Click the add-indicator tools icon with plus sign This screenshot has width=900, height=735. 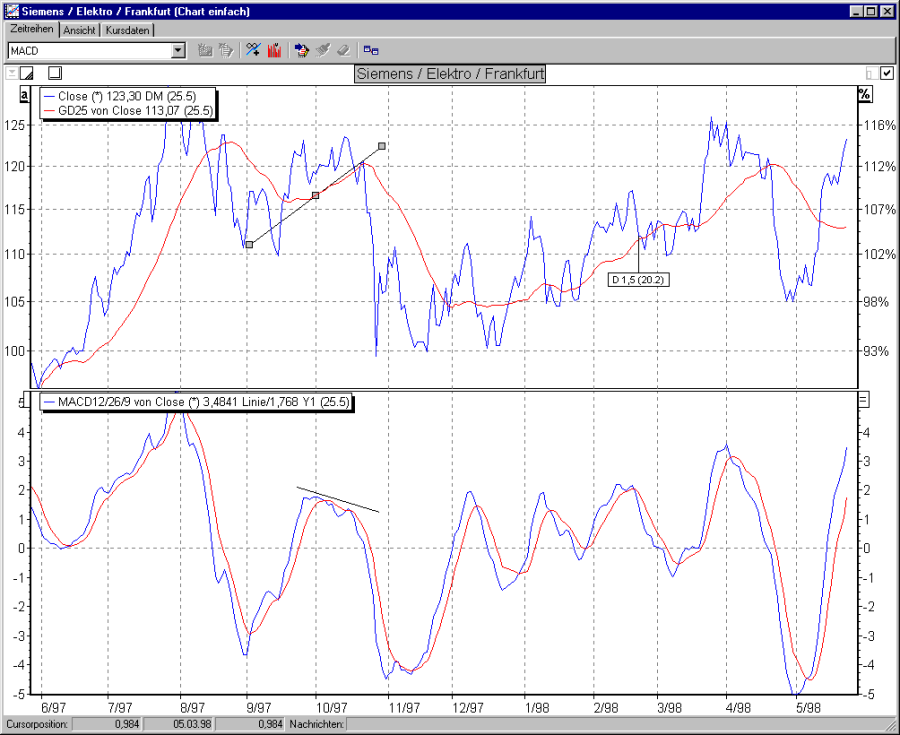pyautogui.click(x=252, y=50)
